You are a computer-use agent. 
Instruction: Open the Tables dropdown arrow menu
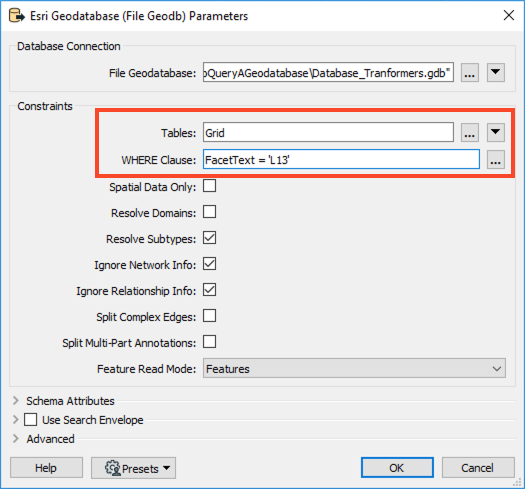click(496, 133)
